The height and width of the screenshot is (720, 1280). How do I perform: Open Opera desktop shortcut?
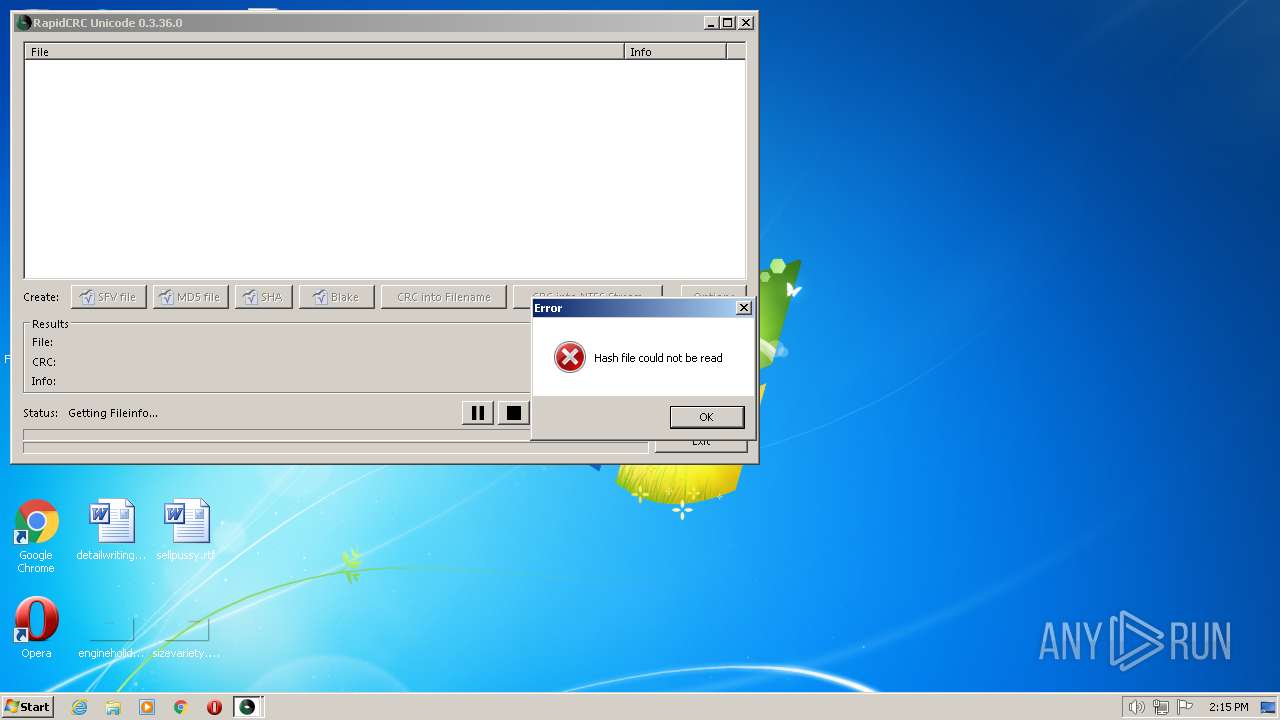pyautogui.click(x=36, y=628)
